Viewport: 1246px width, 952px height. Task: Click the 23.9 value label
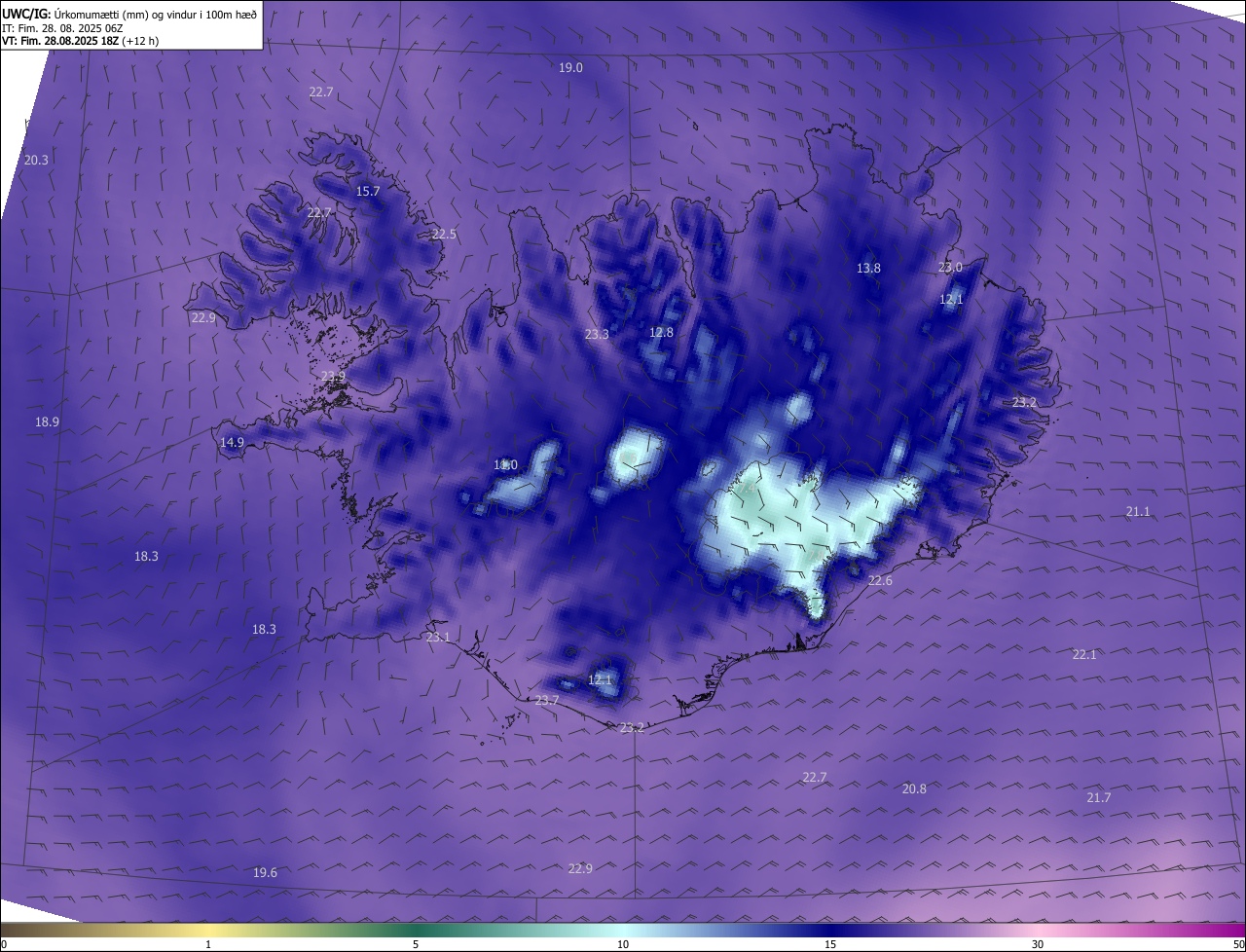point(333,376)
